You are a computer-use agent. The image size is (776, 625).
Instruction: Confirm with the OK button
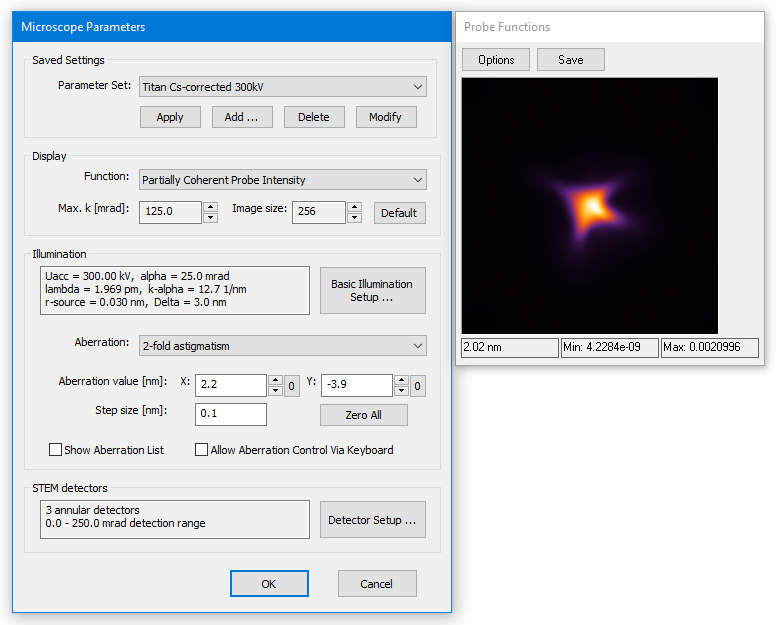click(269, 583)
